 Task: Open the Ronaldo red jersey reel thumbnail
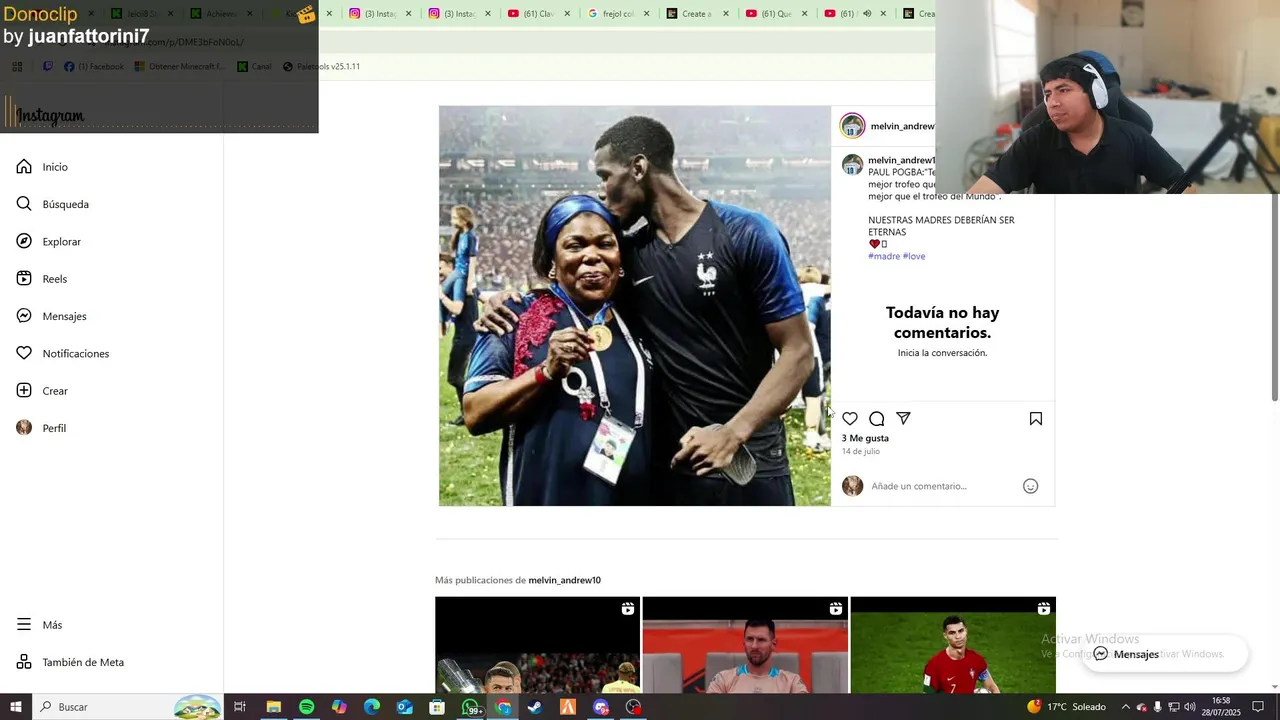[x=953, y=645]
